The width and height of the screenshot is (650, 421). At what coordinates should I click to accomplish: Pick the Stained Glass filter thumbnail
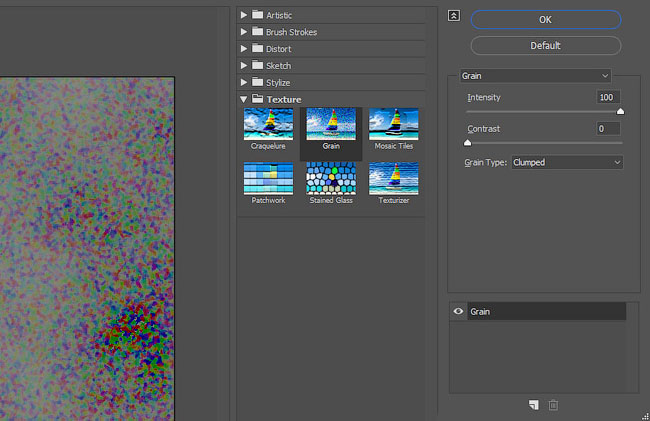pos(331,179)
